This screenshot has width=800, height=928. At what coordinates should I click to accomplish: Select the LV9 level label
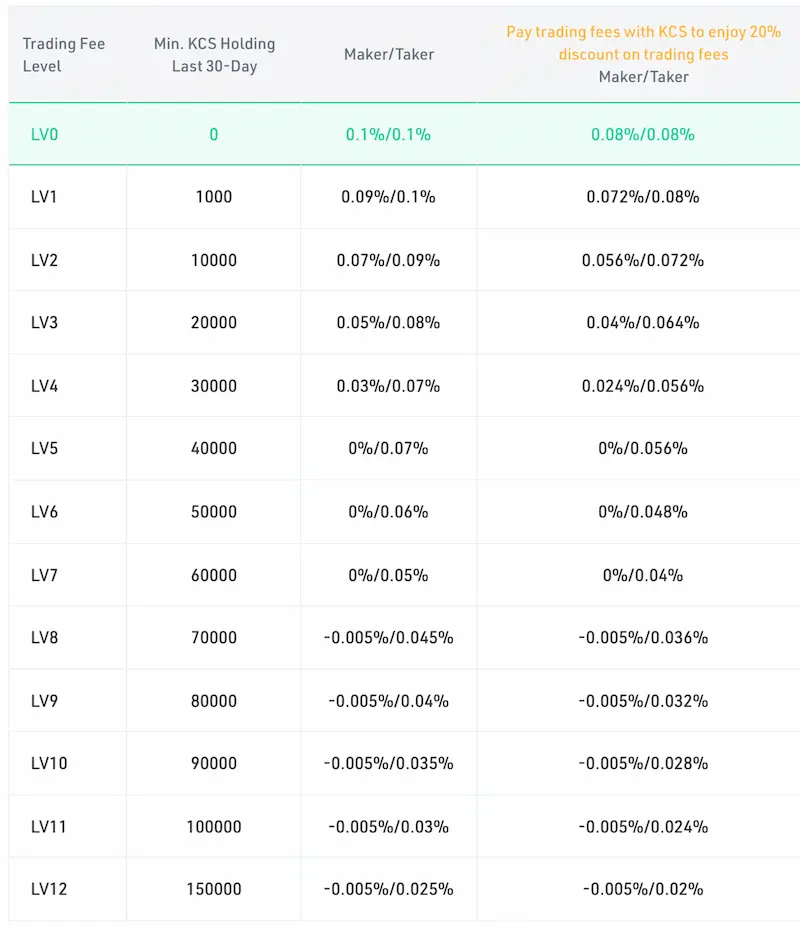(x=44, y=701)
